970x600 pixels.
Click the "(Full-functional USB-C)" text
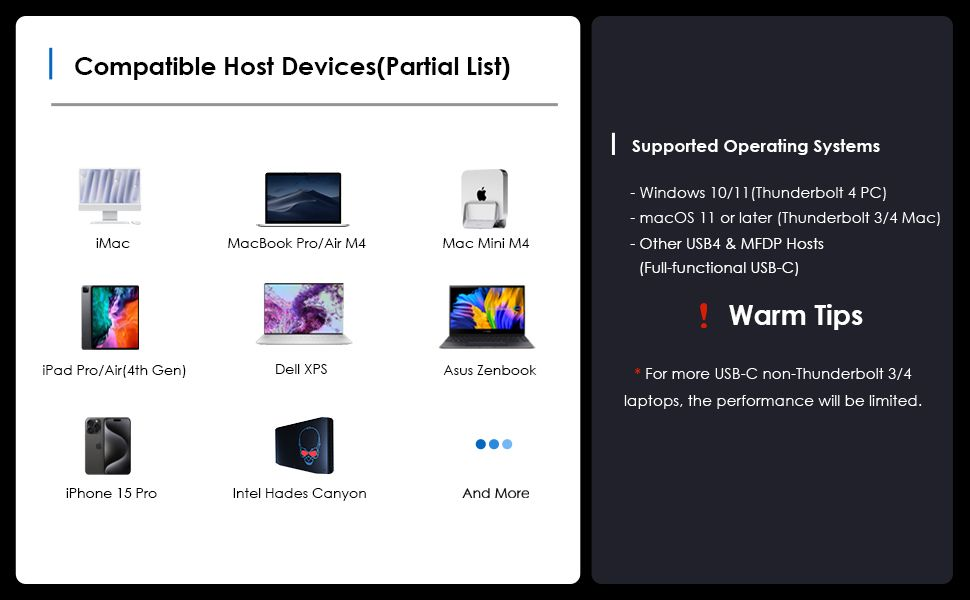(x=719, y=268)
